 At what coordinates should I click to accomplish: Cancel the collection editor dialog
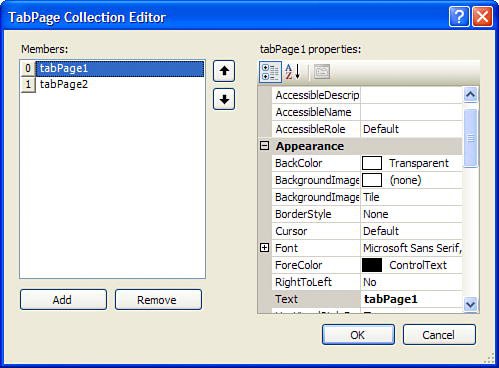pos(439,335)
